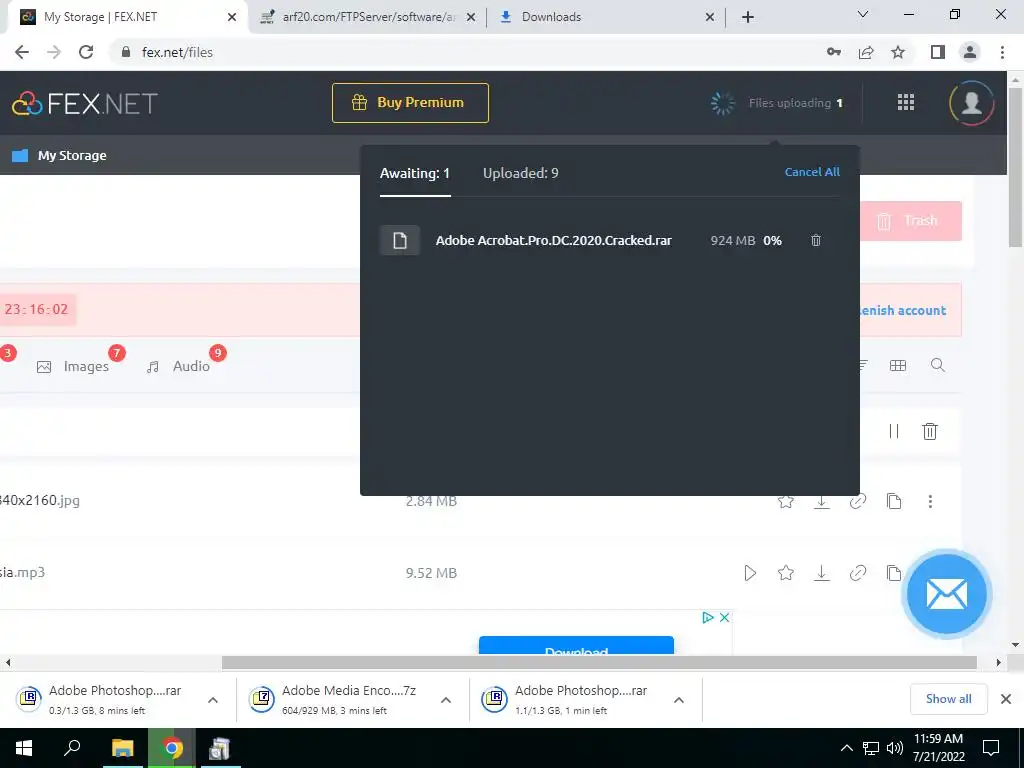Image resolution: width=1024 pixels, height=768 pixels.
Task: Open File Explorer from taskbar
Action: 122,748
